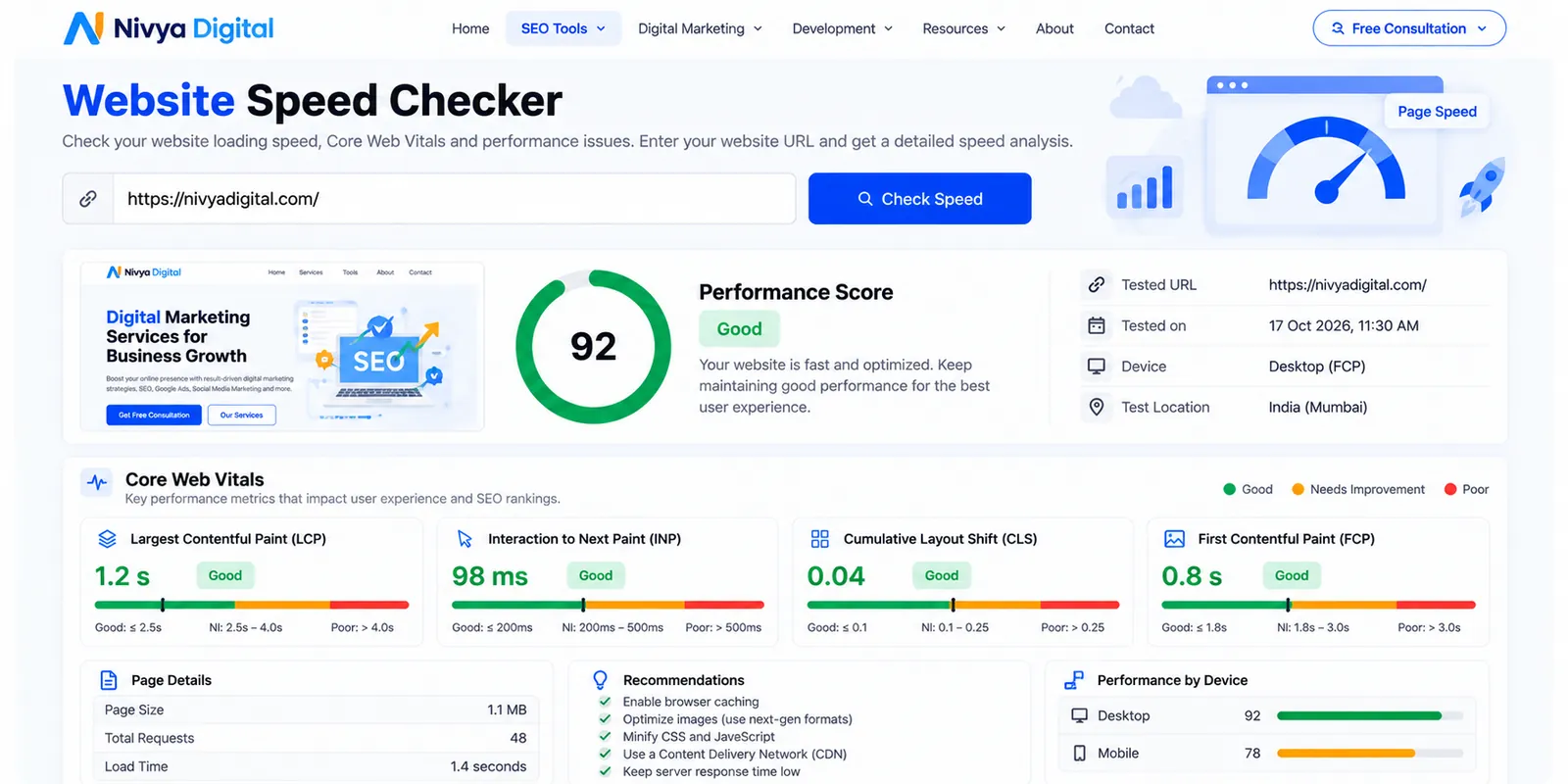The image size is (1568, 784).
Task: Click the Recommendations lightbulb icon
Action: (x=601, y=680)
